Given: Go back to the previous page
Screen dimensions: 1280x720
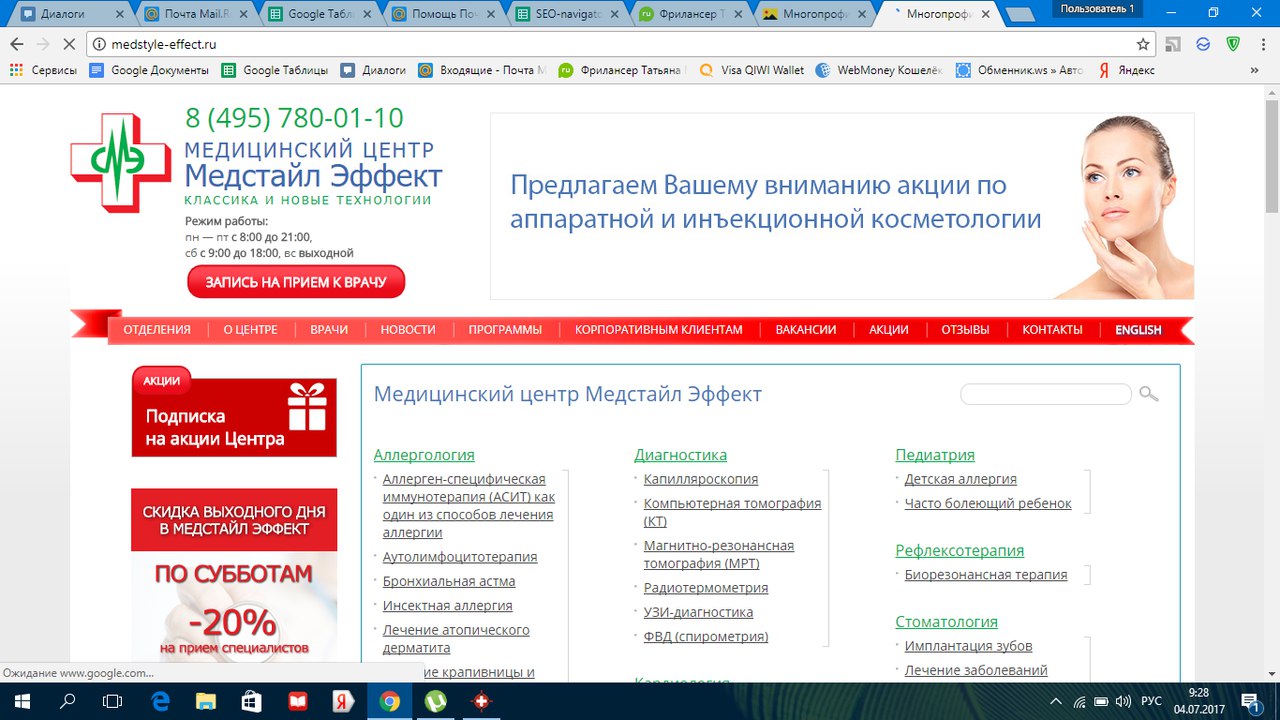Looking at the screenshot, I should (15, 44).
